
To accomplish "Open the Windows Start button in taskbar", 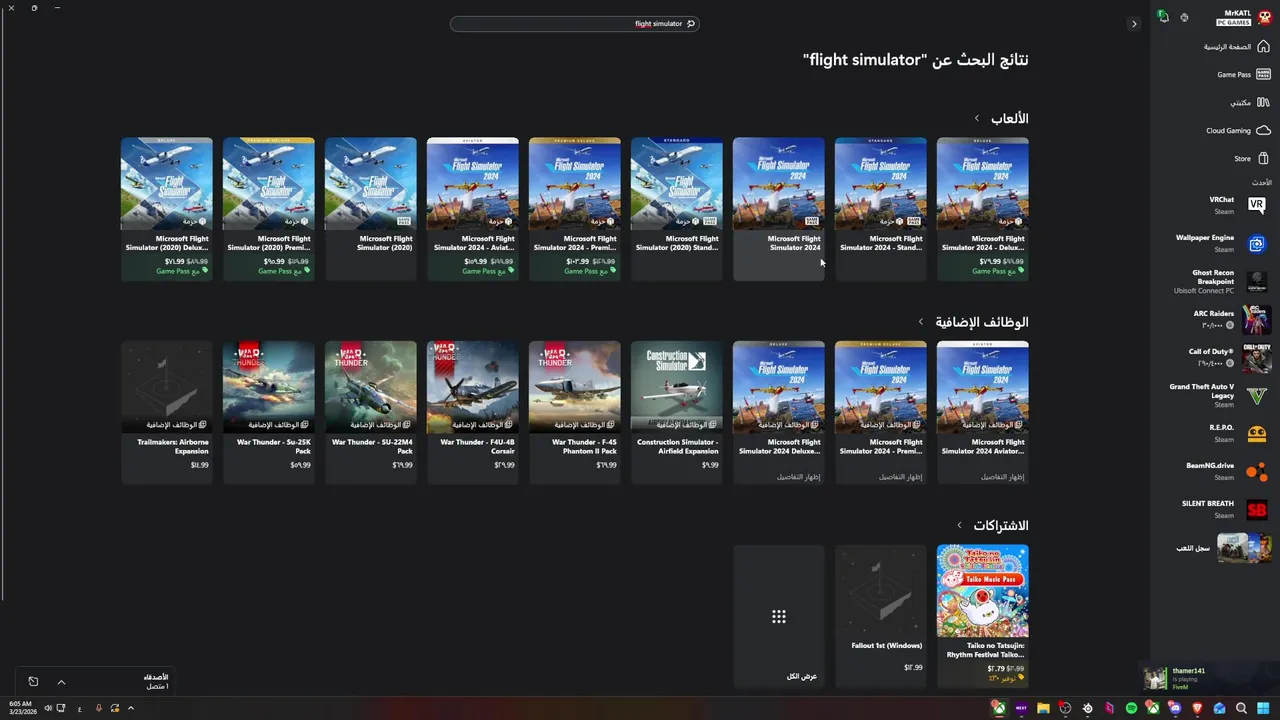I will coord(1263,708).
